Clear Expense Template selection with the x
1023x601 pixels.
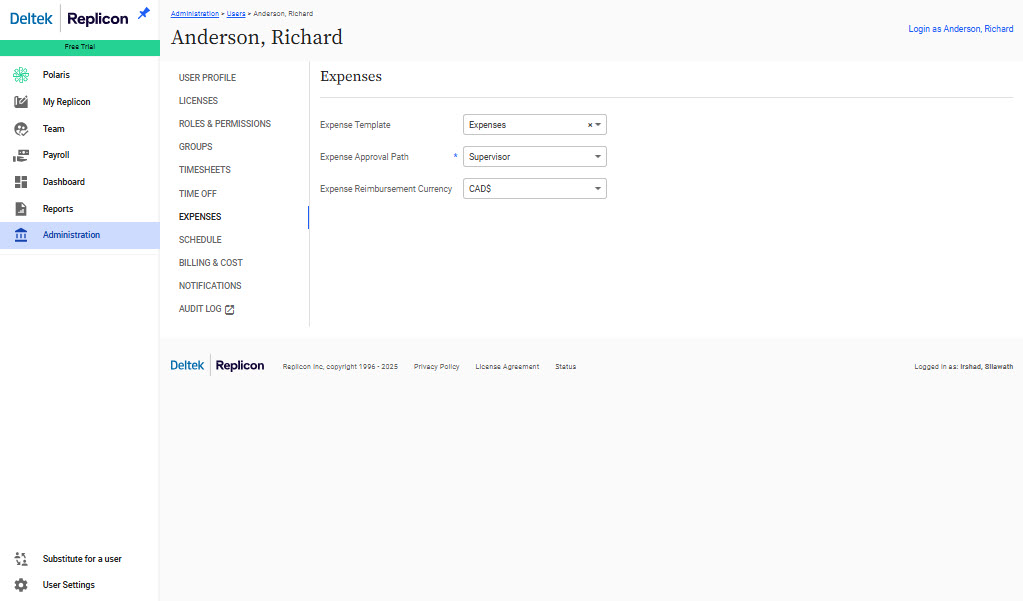[589, 125]
